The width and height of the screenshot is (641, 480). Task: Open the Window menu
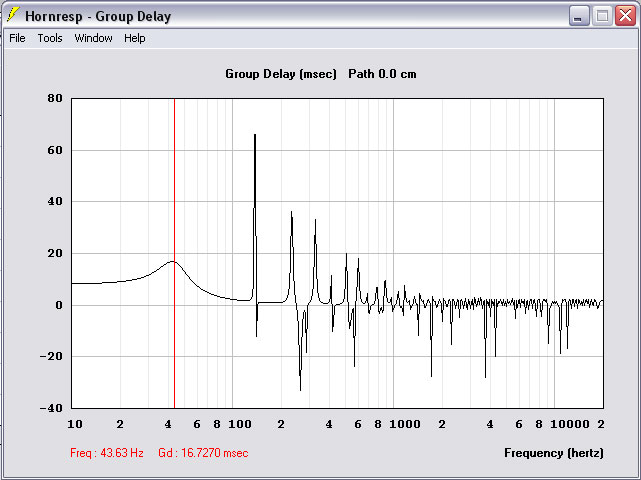point(93,38)
